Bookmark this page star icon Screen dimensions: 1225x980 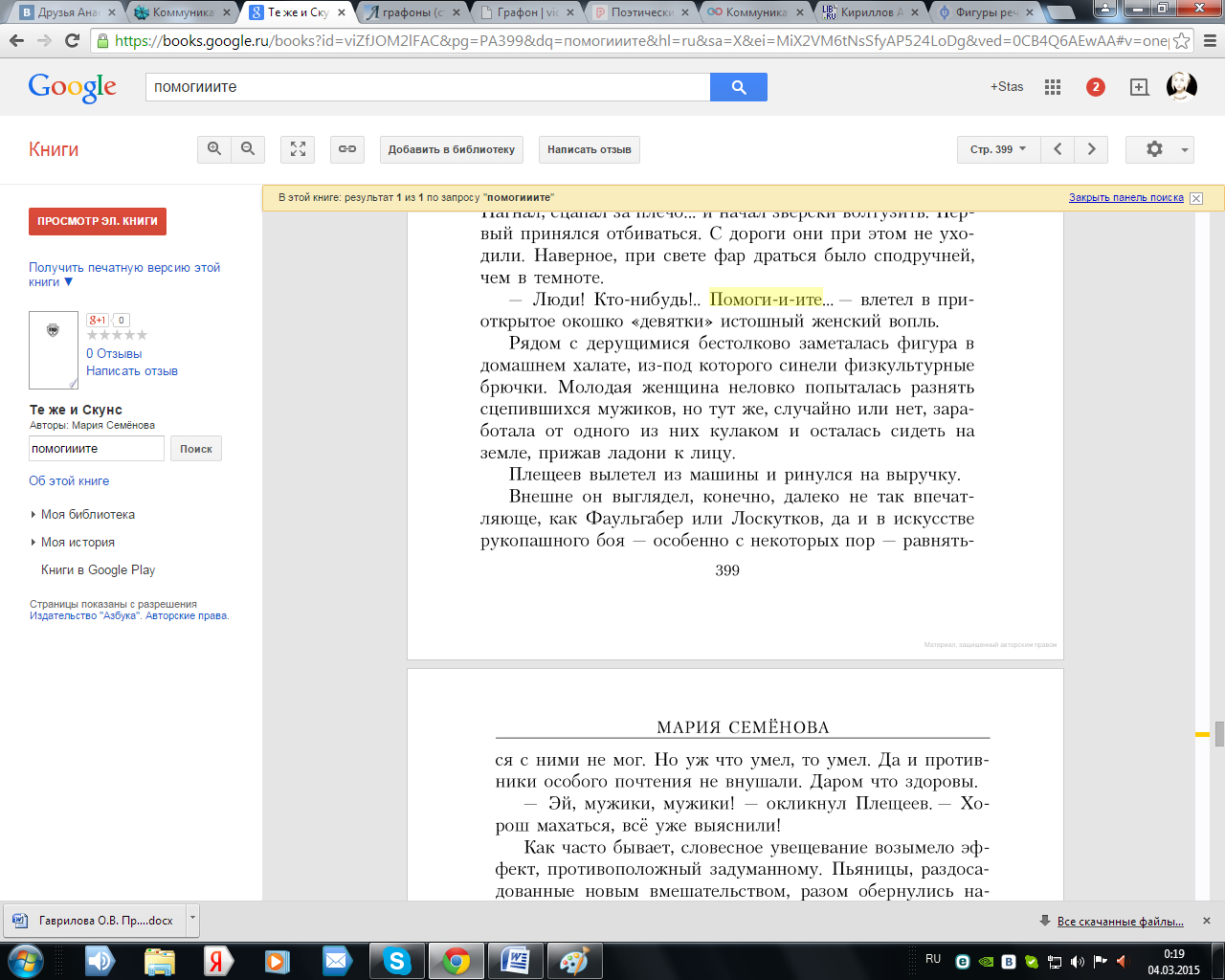(x=1182, y=41)
